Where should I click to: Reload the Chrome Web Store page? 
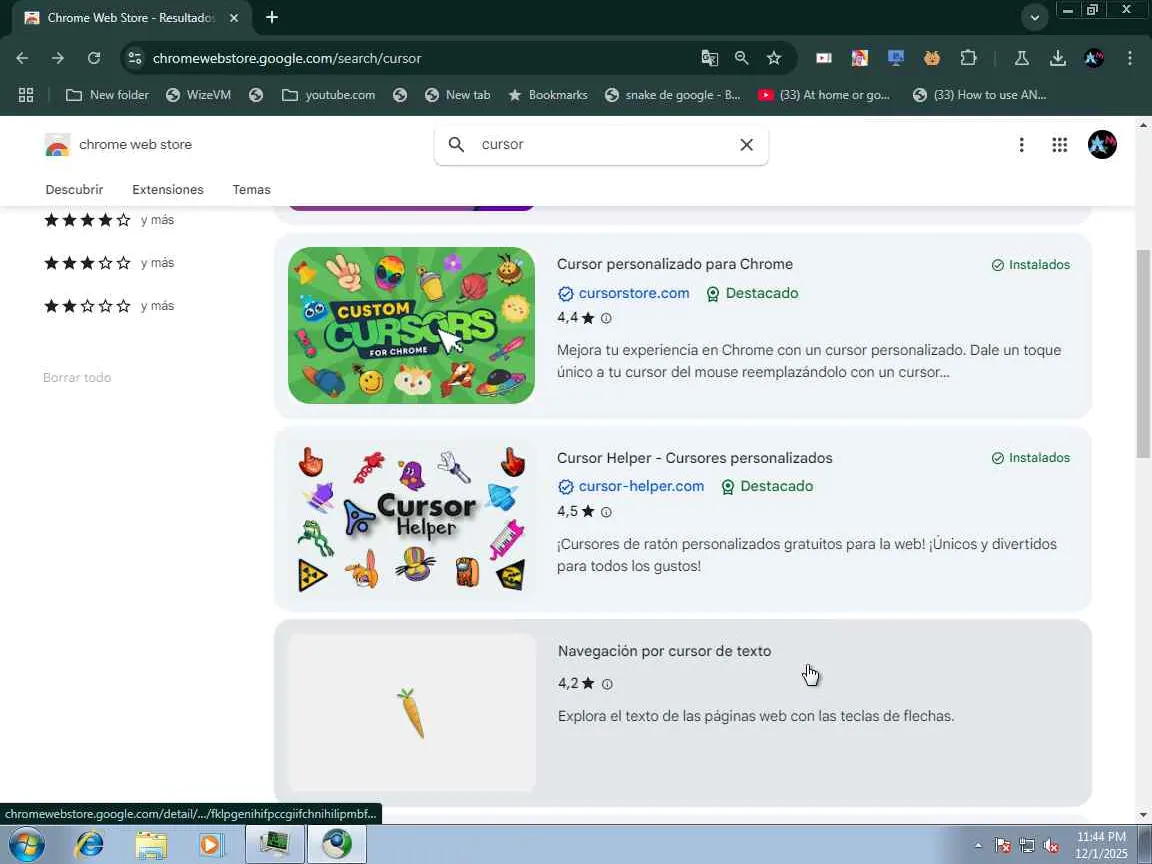[93, 58]
